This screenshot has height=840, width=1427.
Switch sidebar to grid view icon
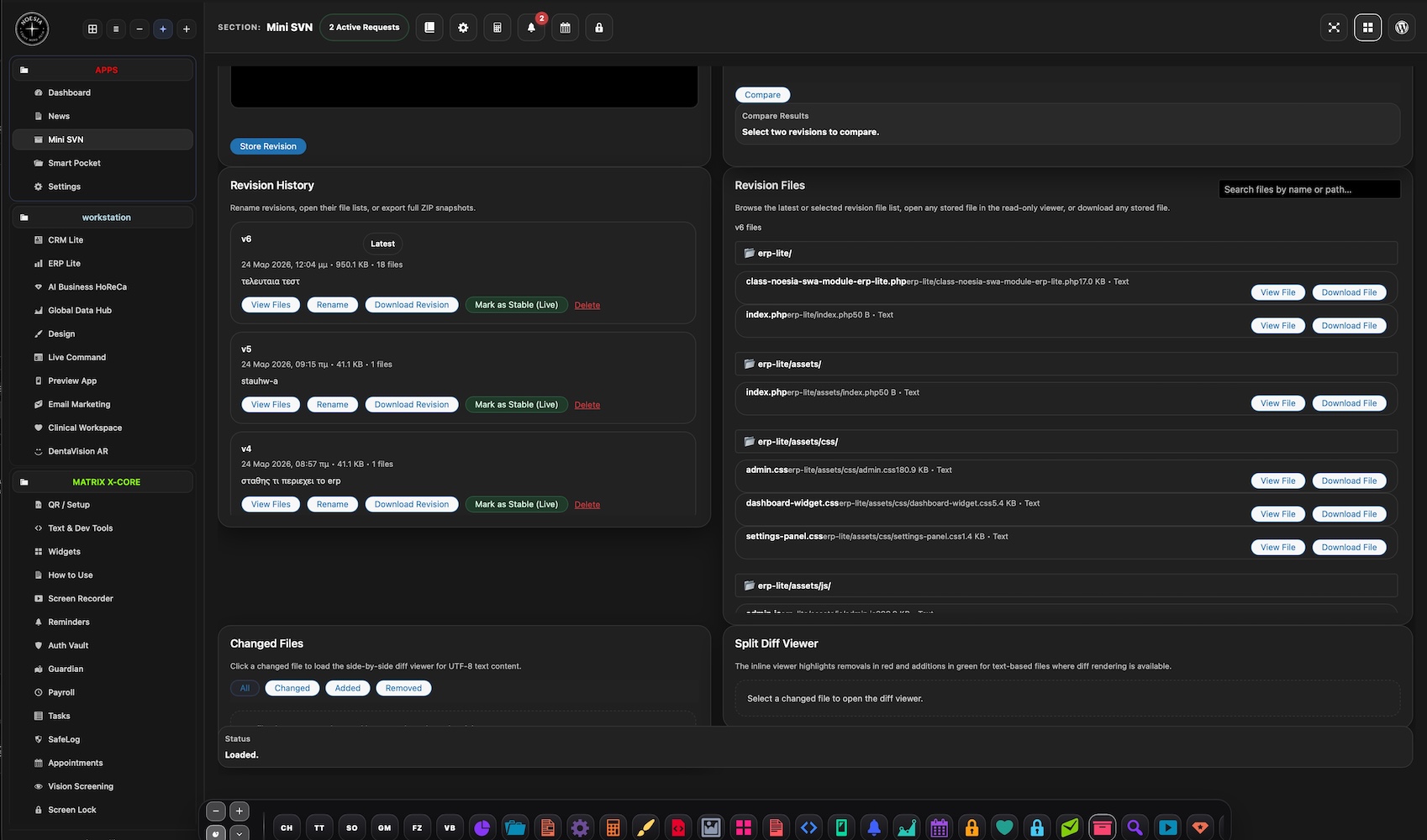(92, 29)
